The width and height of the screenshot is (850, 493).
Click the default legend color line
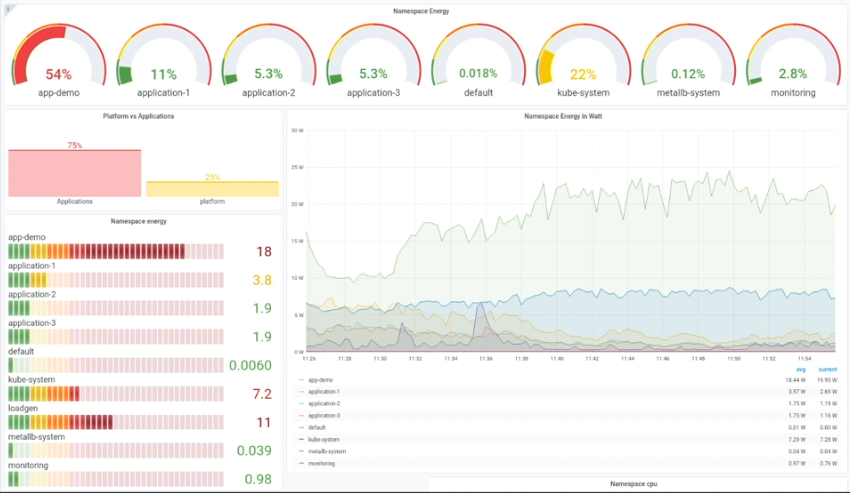302,427
